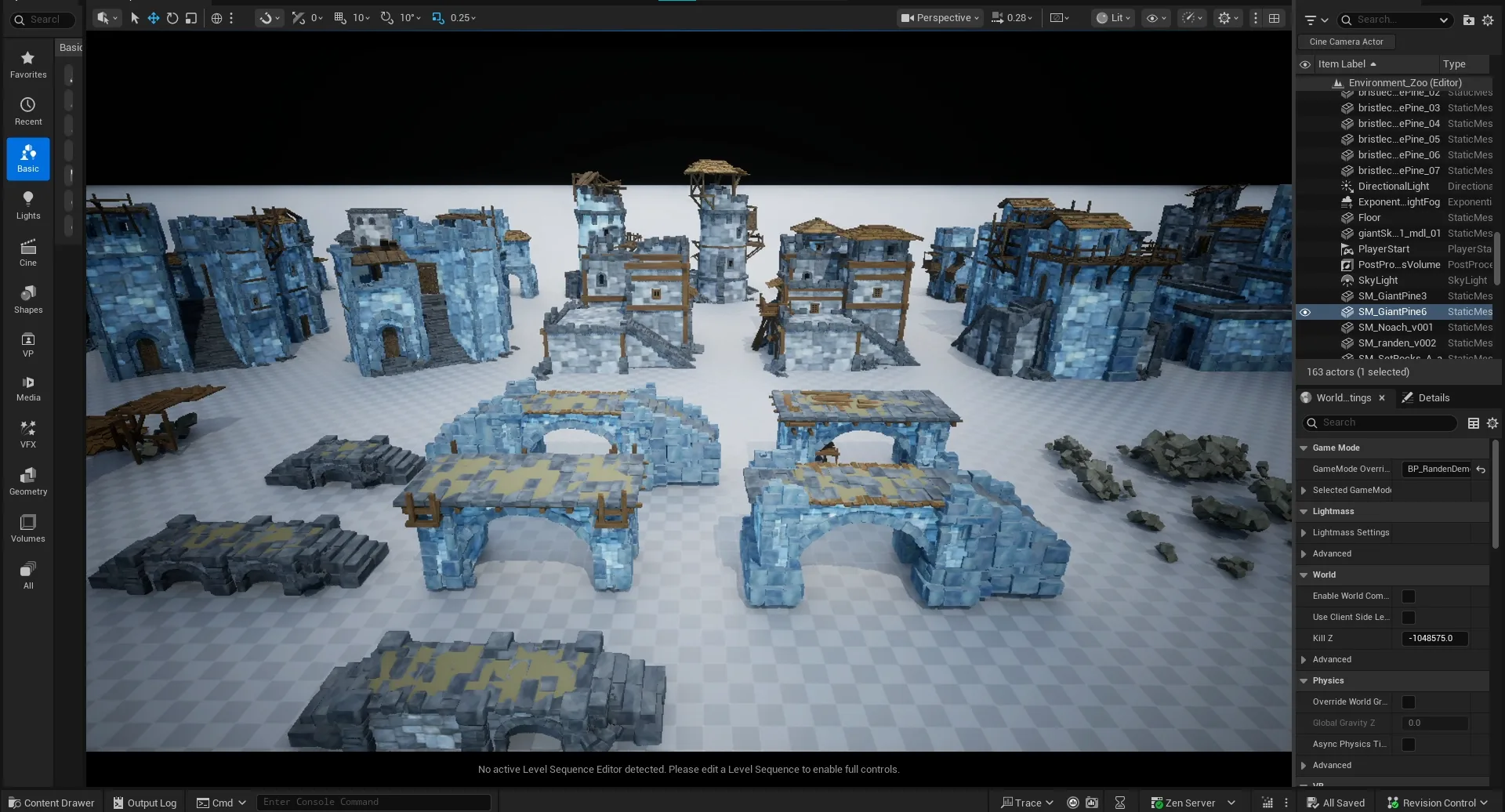1505x812 pixels.
Task: Open Geometry category in Place Actors
Action: point(28,482)
